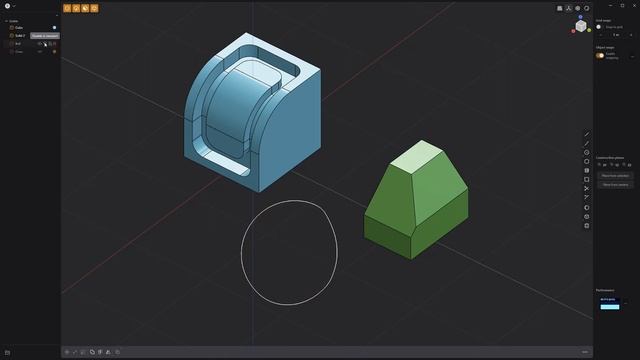The width and height of the screenshot is (640, 360).
Task: Choose the XZ construction plane
Action: click(627, 165)
